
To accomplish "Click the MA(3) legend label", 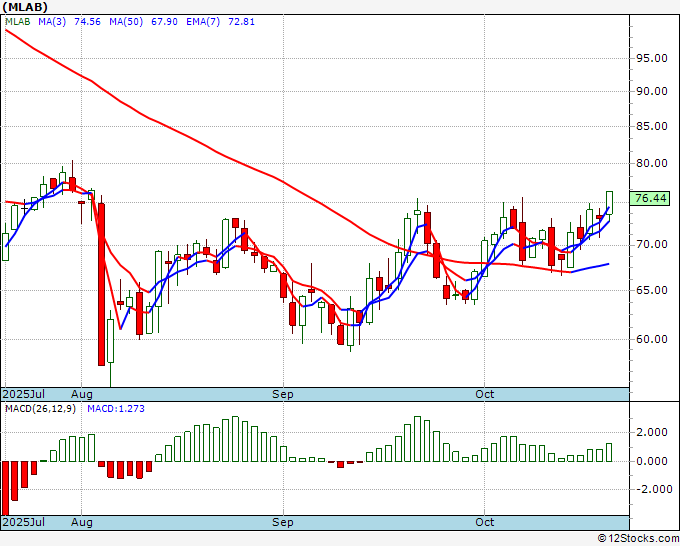I will pyautogui.click(x=52, y=22).
